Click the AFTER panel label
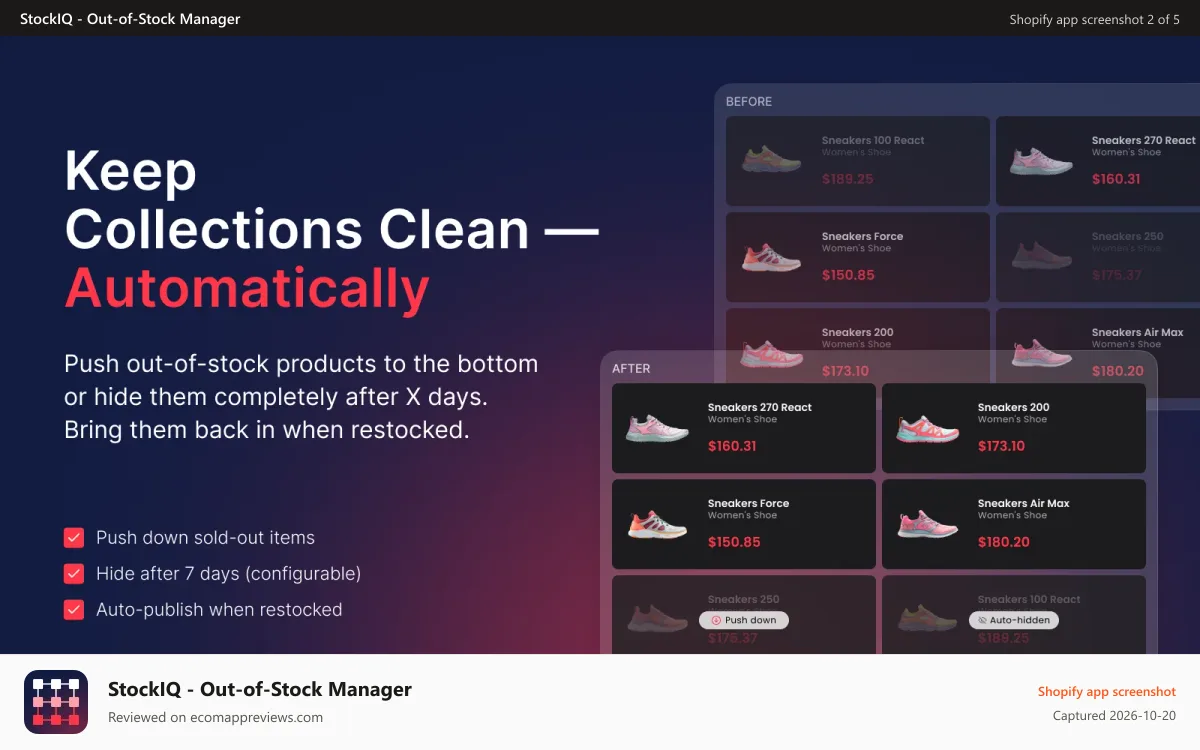The image size is (1200, 750). 631,369
